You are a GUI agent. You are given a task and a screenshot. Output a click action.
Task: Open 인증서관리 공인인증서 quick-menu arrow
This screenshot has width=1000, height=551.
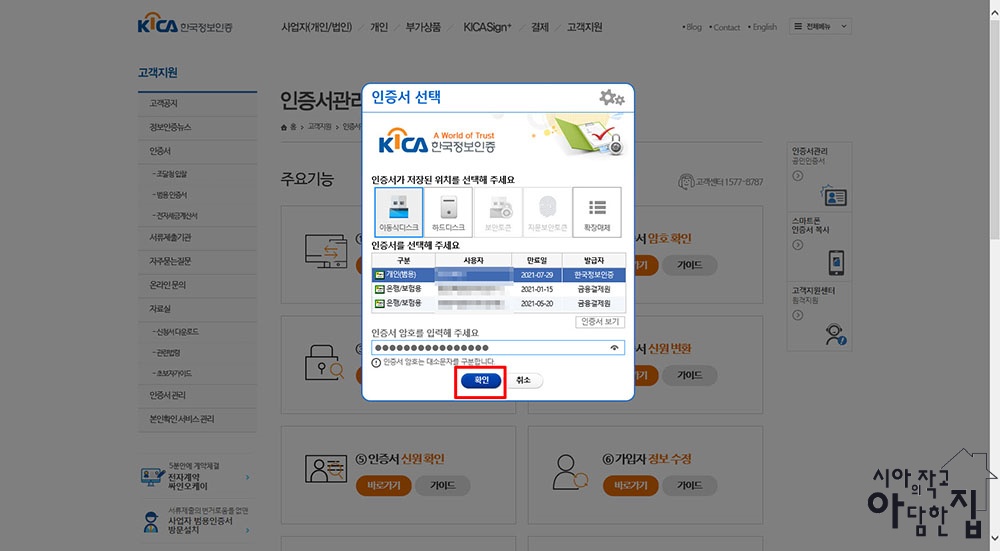798,175
